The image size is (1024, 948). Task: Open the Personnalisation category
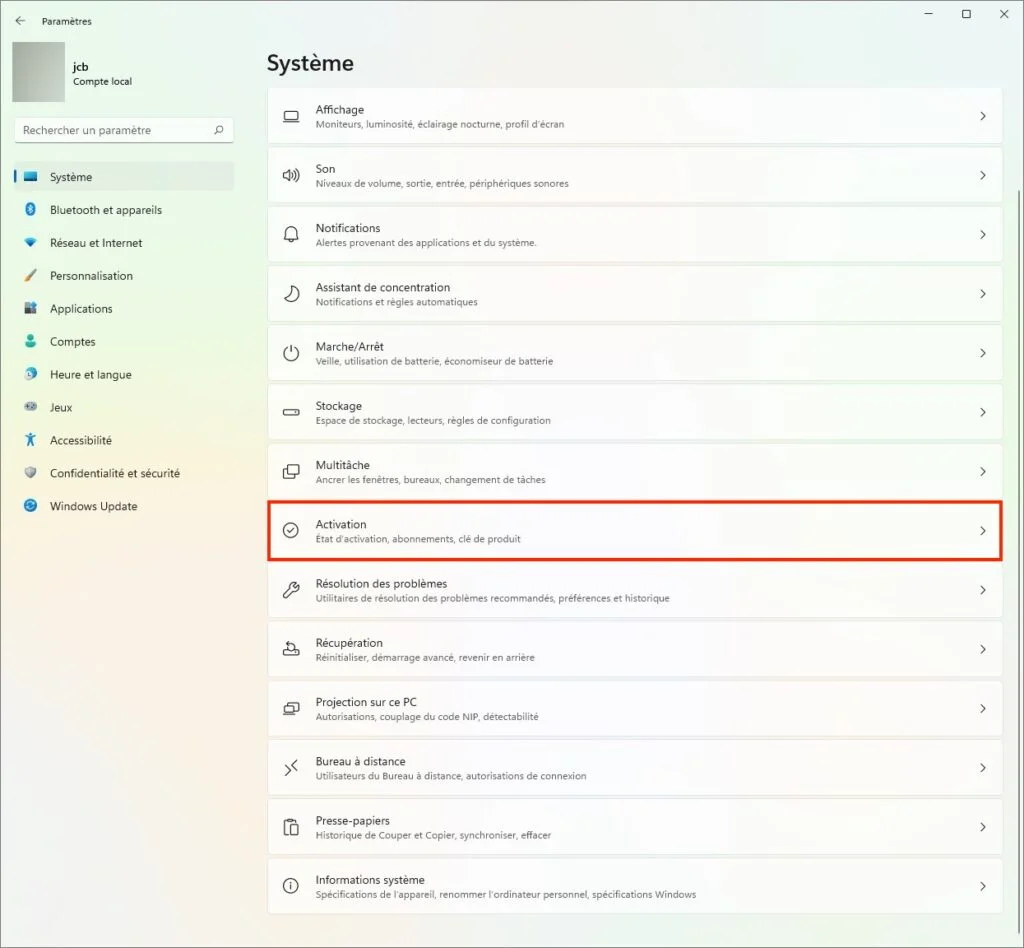[124, 276]
